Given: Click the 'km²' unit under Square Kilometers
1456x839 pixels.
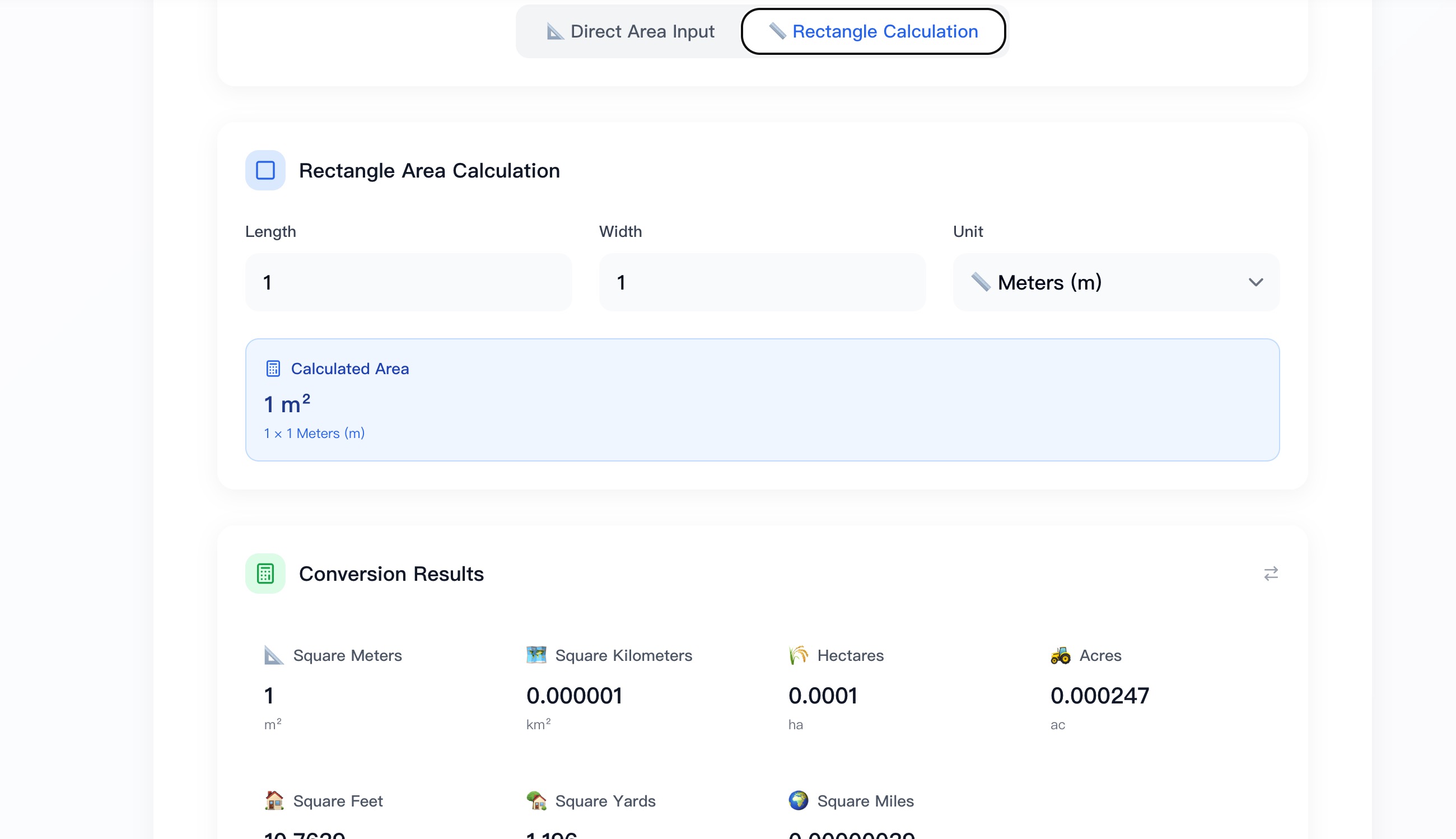Looking at the screenshot, I should point(538,724).
